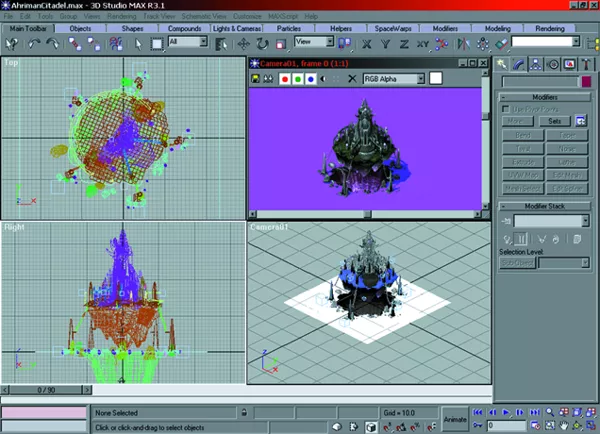Click the Mirror Selected Objects icon

[x=464, y=44]
